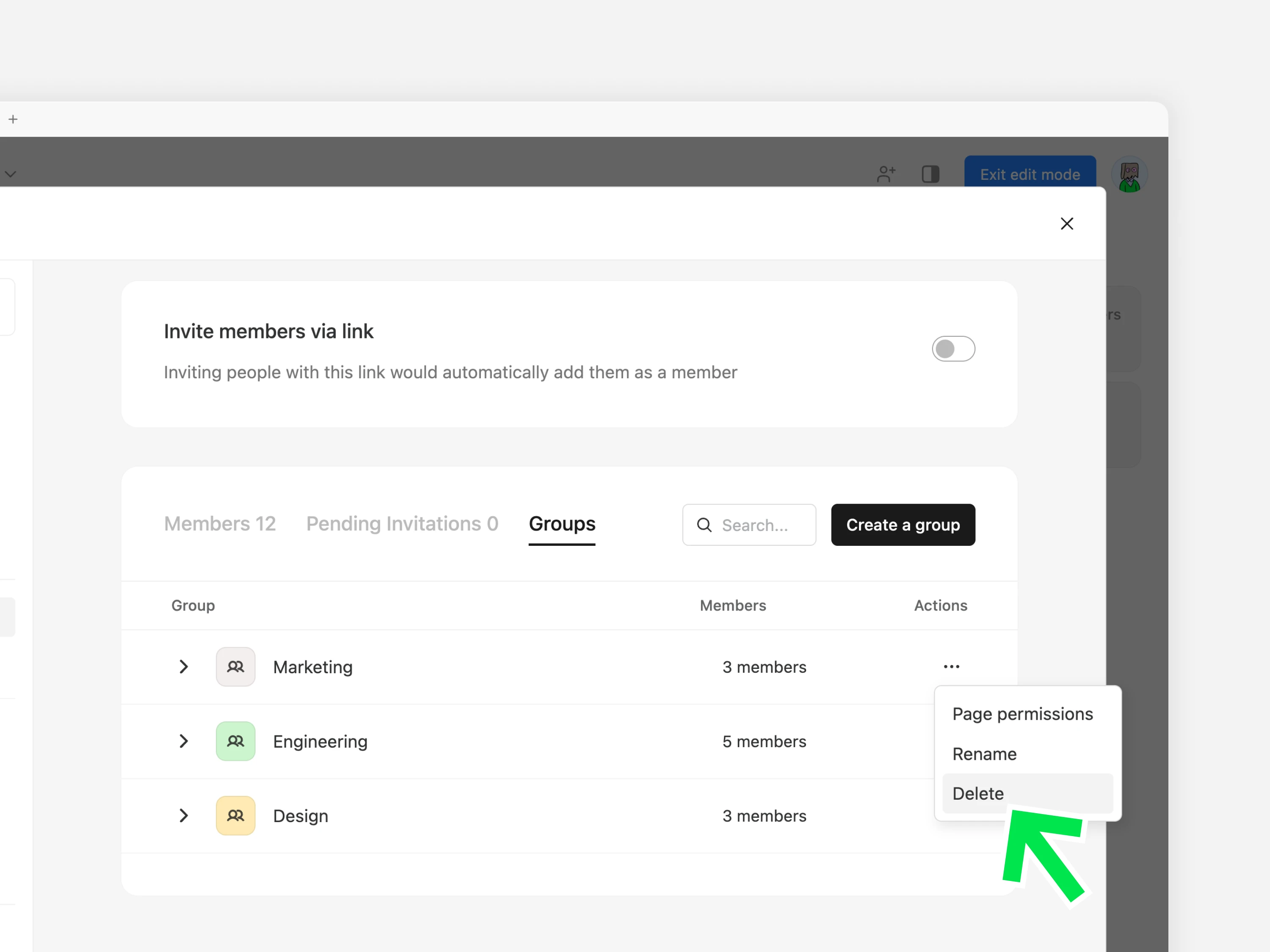Choose Rename in the actions menu
Viewport: 1270px width, 952px height.
pos(984,754)
